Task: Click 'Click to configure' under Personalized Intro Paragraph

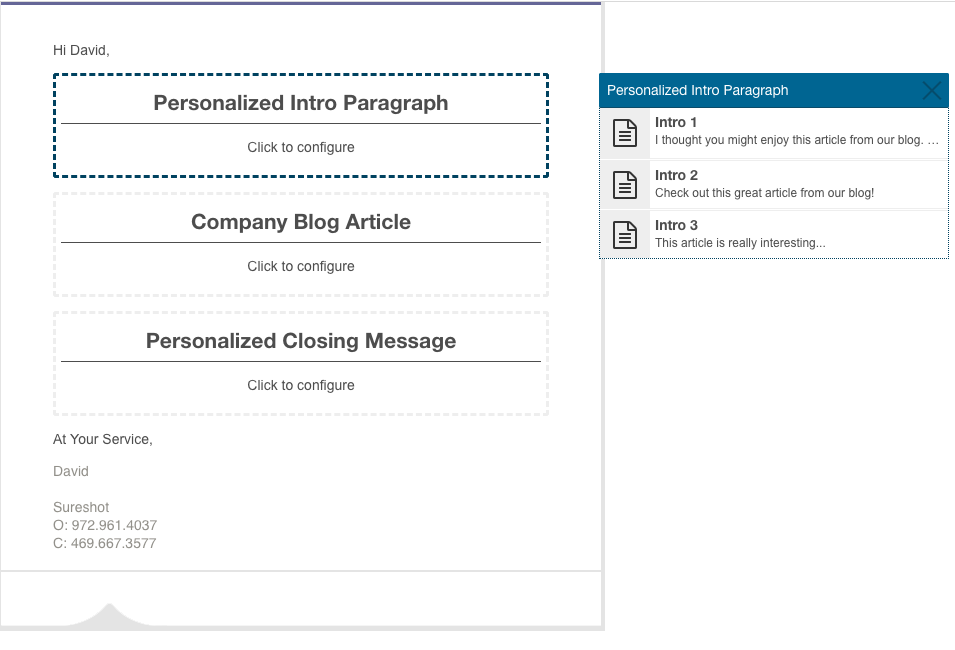Action: tap(301, 147)
